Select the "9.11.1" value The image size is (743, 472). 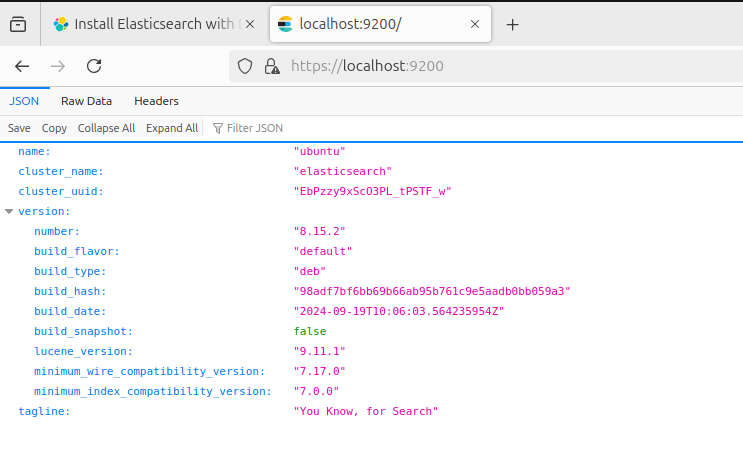pos(319,351)
